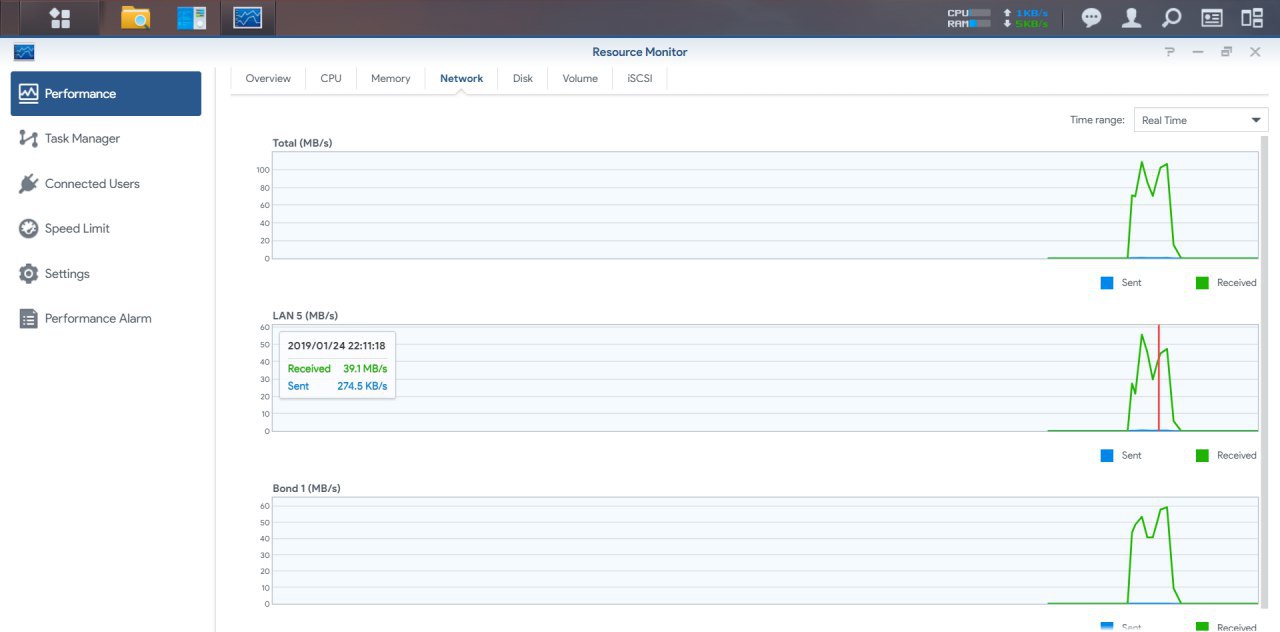
Task: Click the CPU and RAM usage indicator
Action: pyautogui.click(x=969, y=18)
